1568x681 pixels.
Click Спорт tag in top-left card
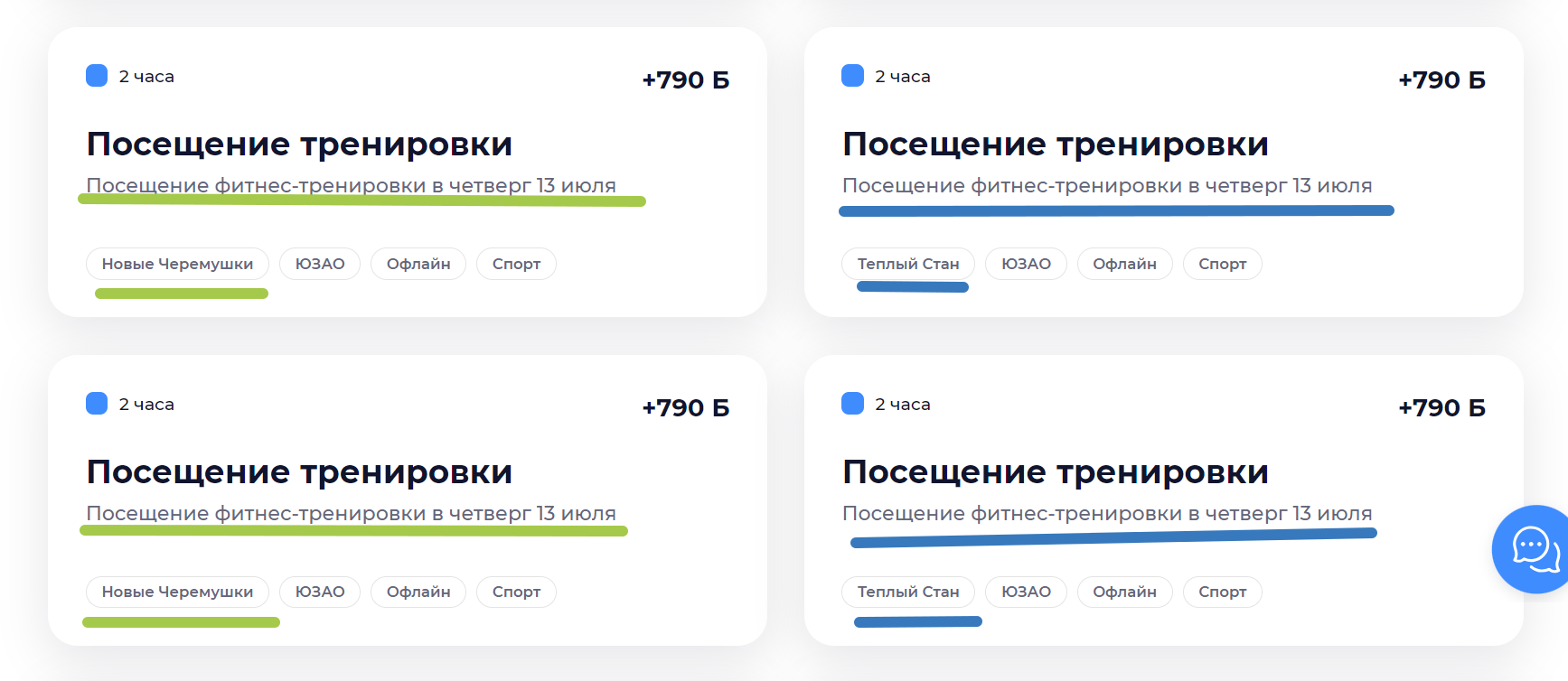[x=516, y=264]
